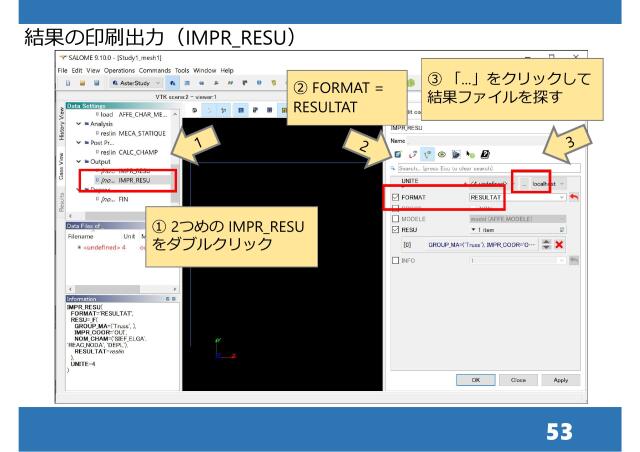The width and height of the screenshot is (640, 452).
Task: Open the Operations menu
Action: 120,72
